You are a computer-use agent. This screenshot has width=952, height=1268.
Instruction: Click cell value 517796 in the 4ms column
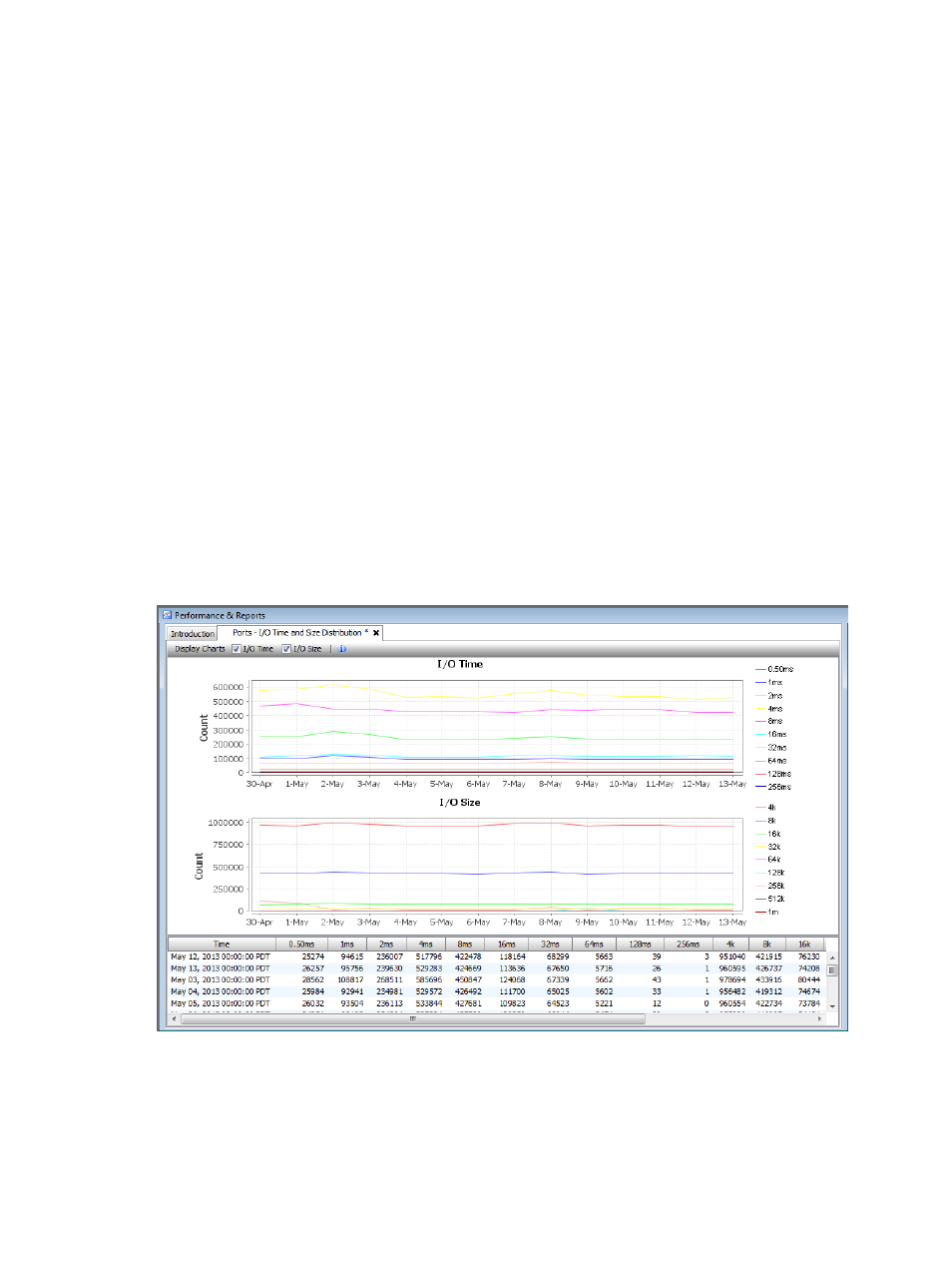tap(429, 956)
